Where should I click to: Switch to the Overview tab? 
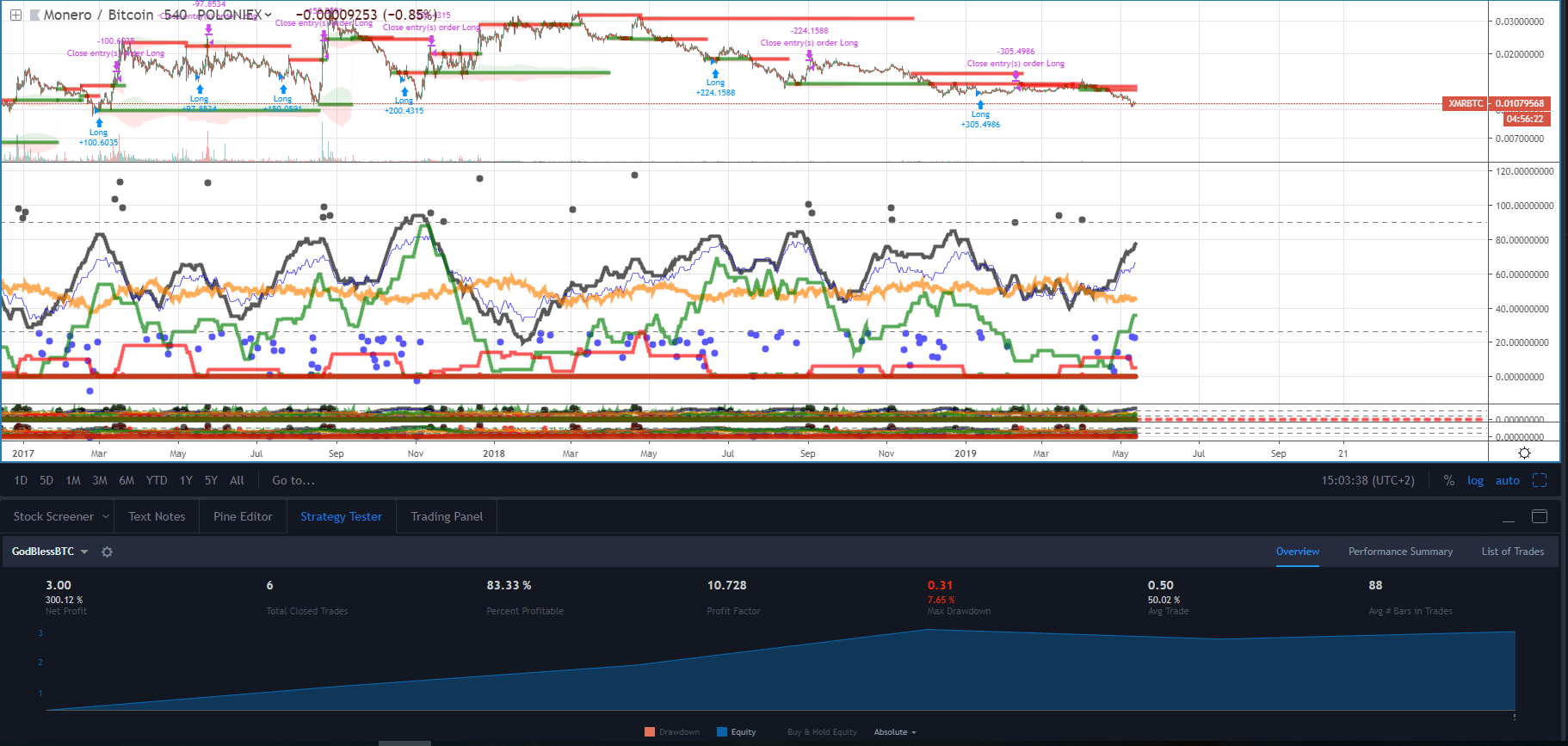coord(1297,552)
